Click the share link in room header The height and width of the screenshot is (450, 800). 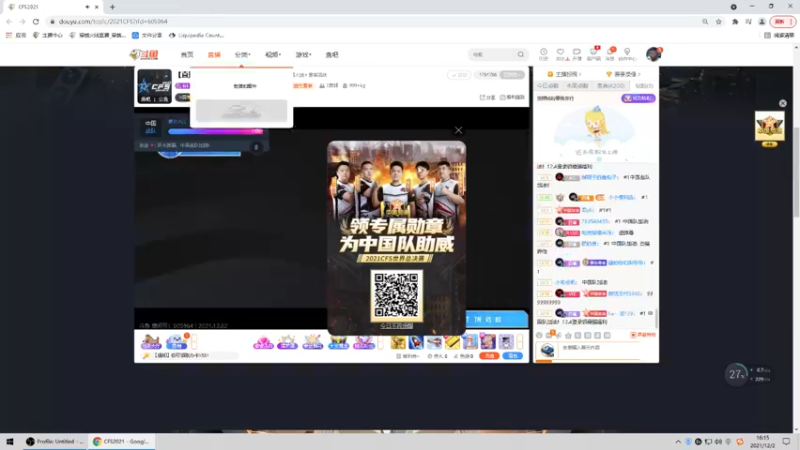coord(487,97)
